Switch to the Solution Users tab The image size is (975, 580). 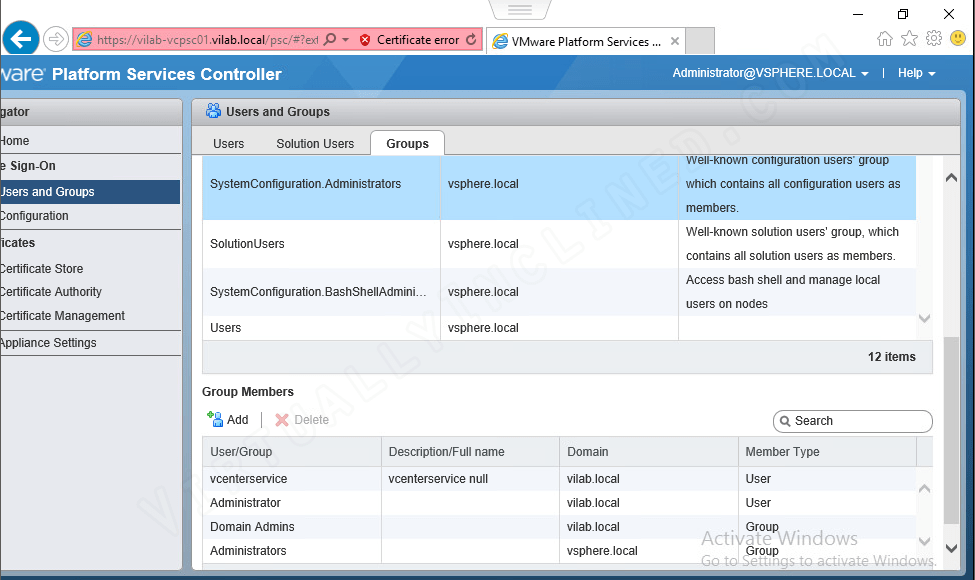(315, 144)
